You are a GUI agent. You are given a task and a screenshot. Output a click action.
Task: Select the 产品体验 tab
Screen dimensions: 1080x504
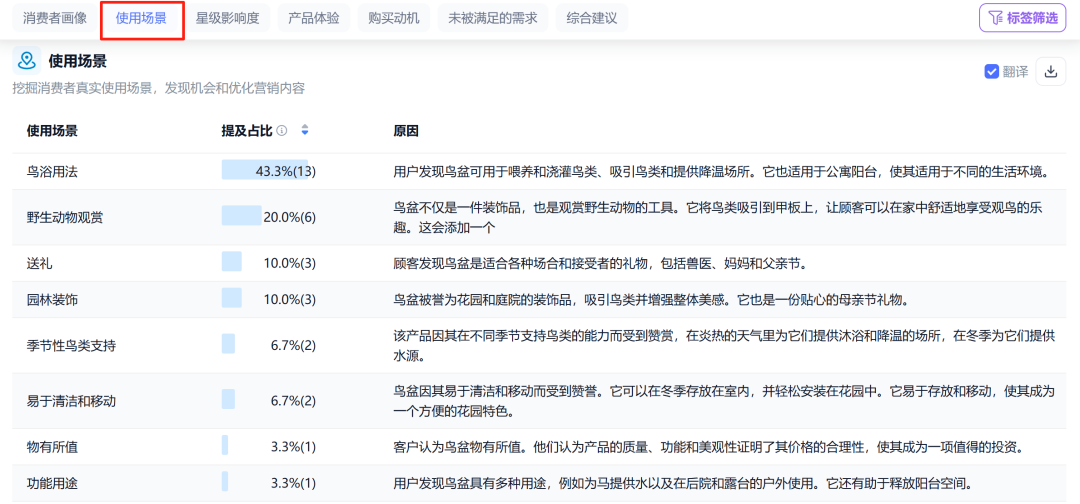[x=313, y=19]
